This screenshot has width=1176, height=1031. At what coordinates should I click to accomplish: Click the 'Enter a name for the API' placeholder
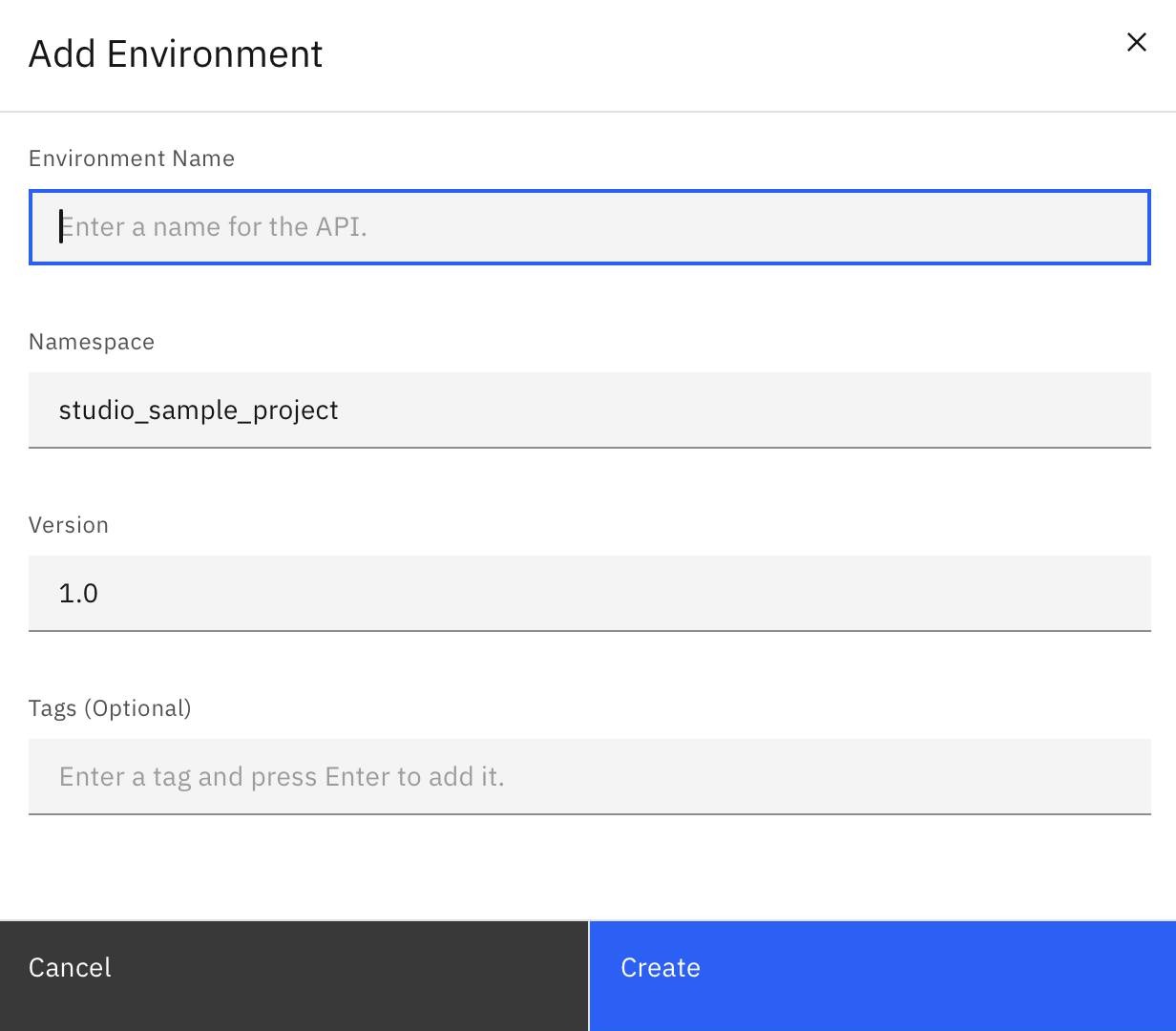[214, 227]
